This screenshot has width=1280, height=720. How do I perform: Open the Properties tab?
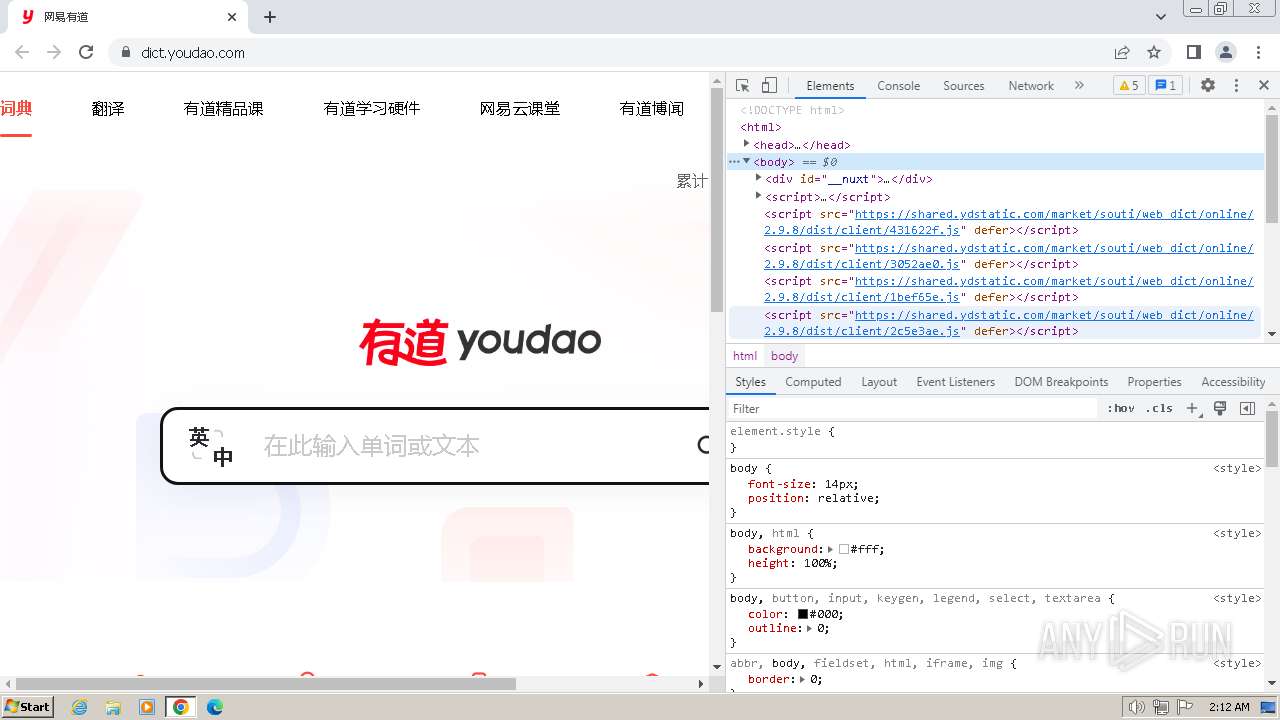[1154, 382]
